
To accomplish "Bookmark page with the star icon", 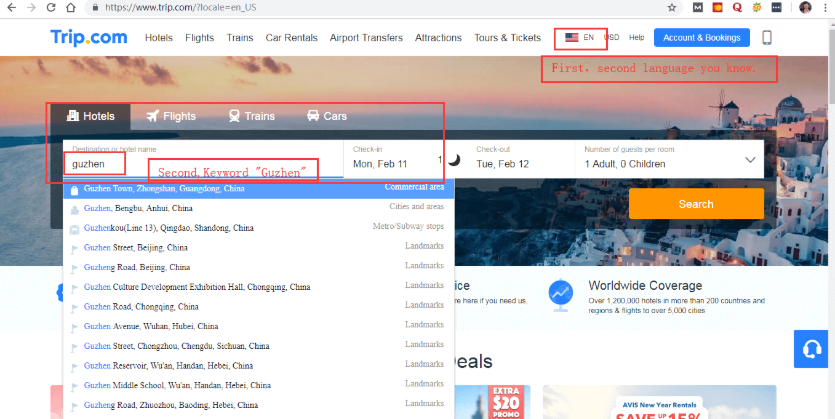I will tap(672, 7).
